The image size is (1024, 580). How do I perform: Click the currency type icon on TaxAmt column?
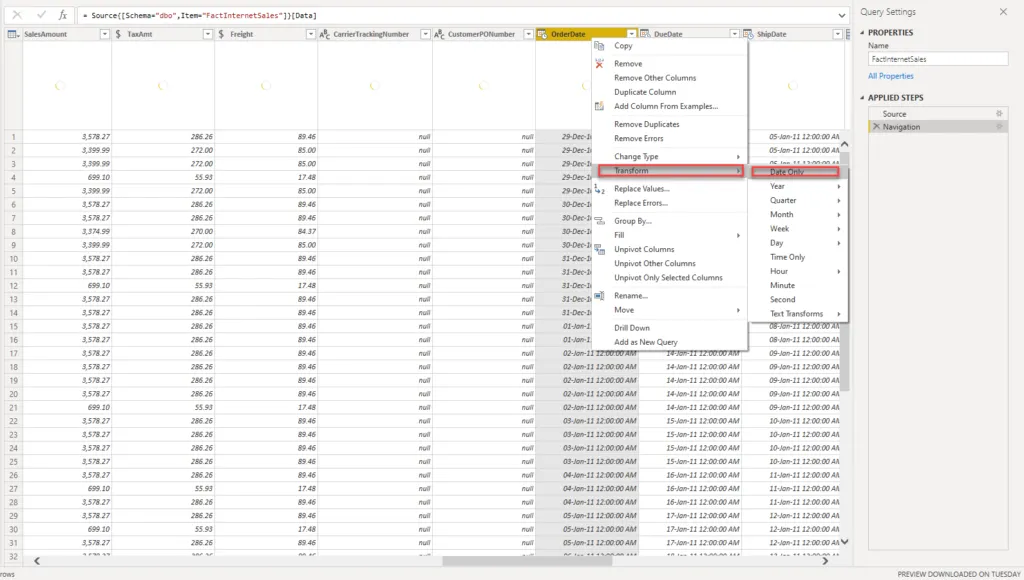(x=120, y=34)
